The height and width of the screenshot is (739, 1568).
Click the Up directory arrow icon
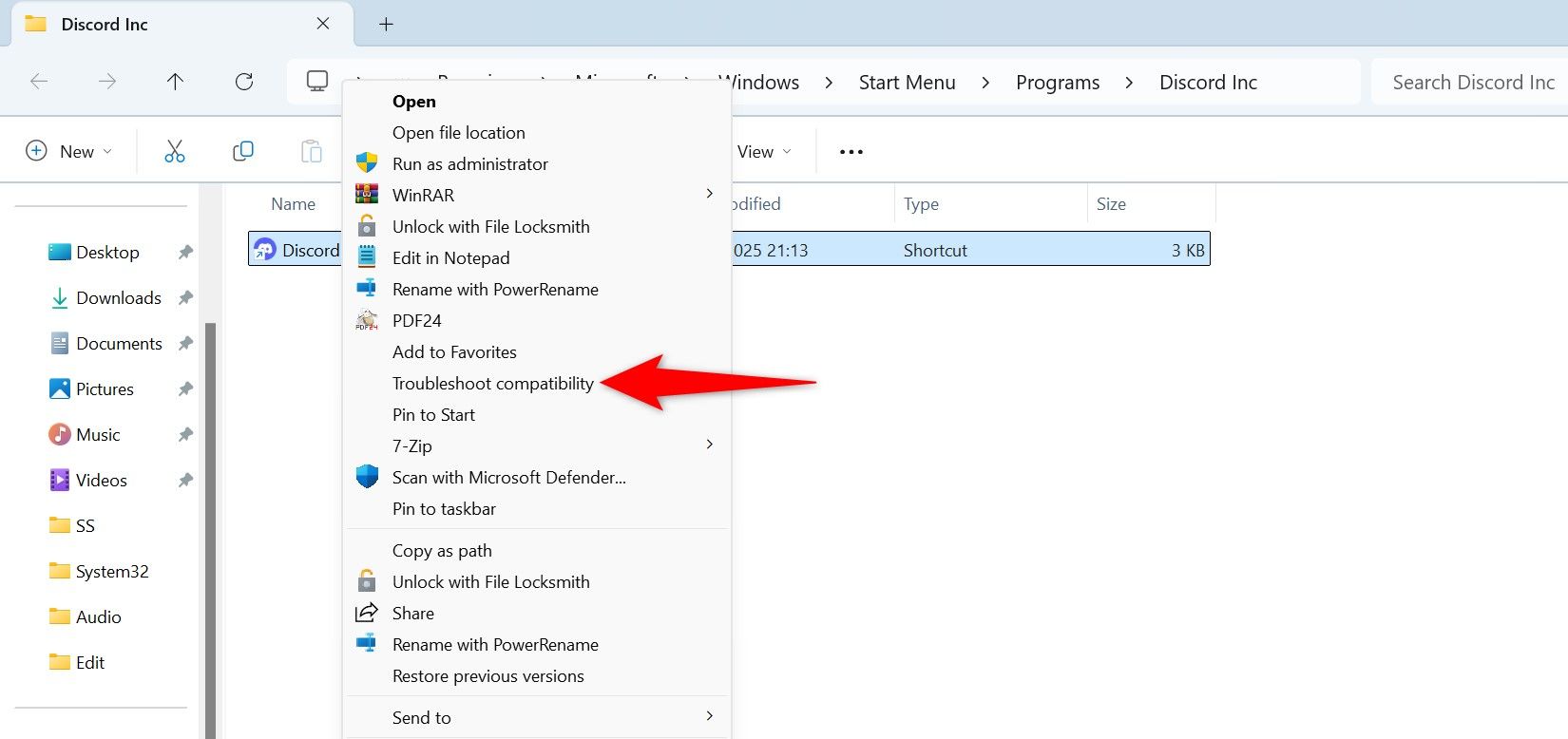pos(175,82)
